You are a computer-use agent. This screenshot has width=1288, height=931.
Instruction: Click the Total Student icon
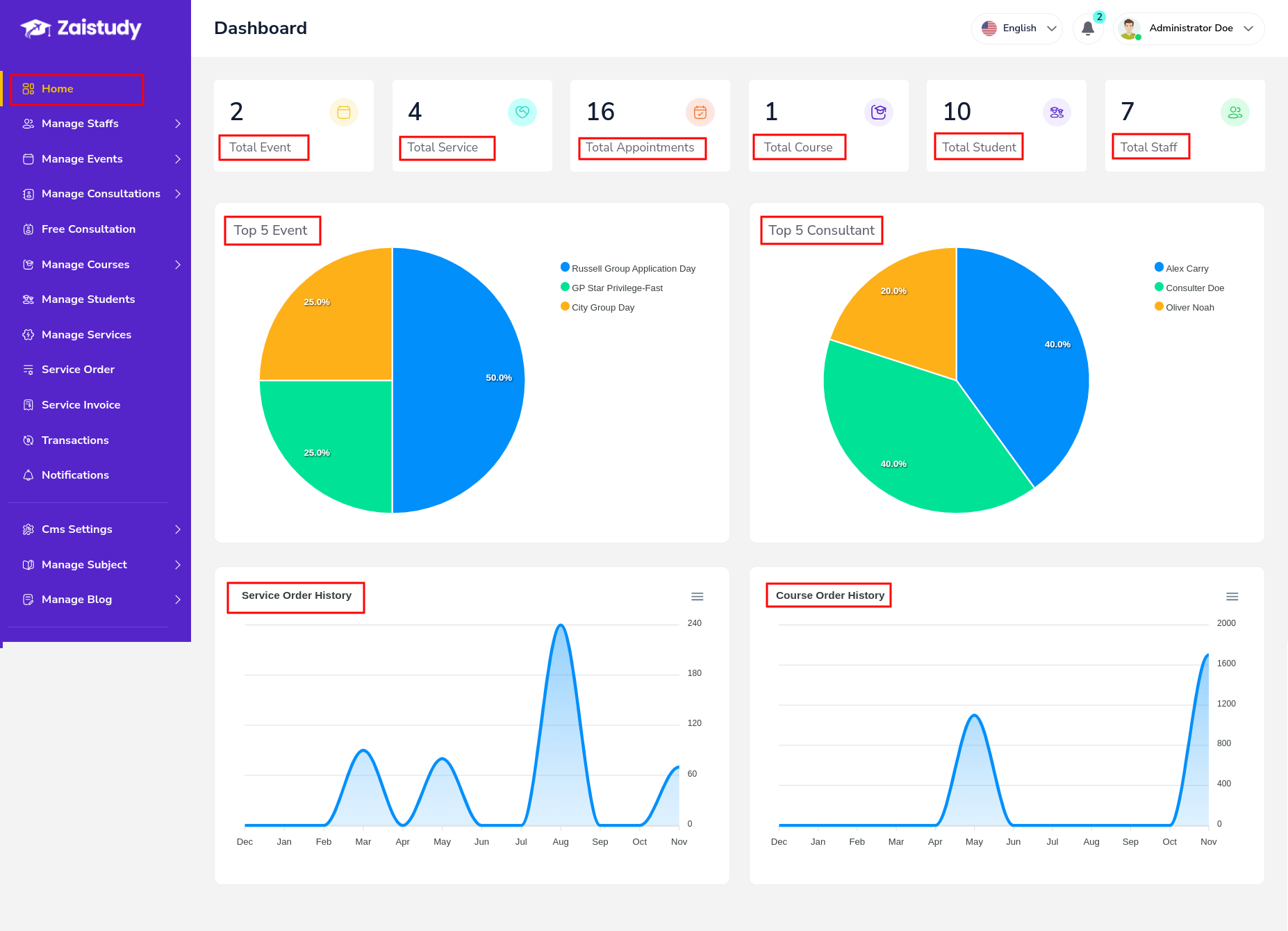(1057, 112)
